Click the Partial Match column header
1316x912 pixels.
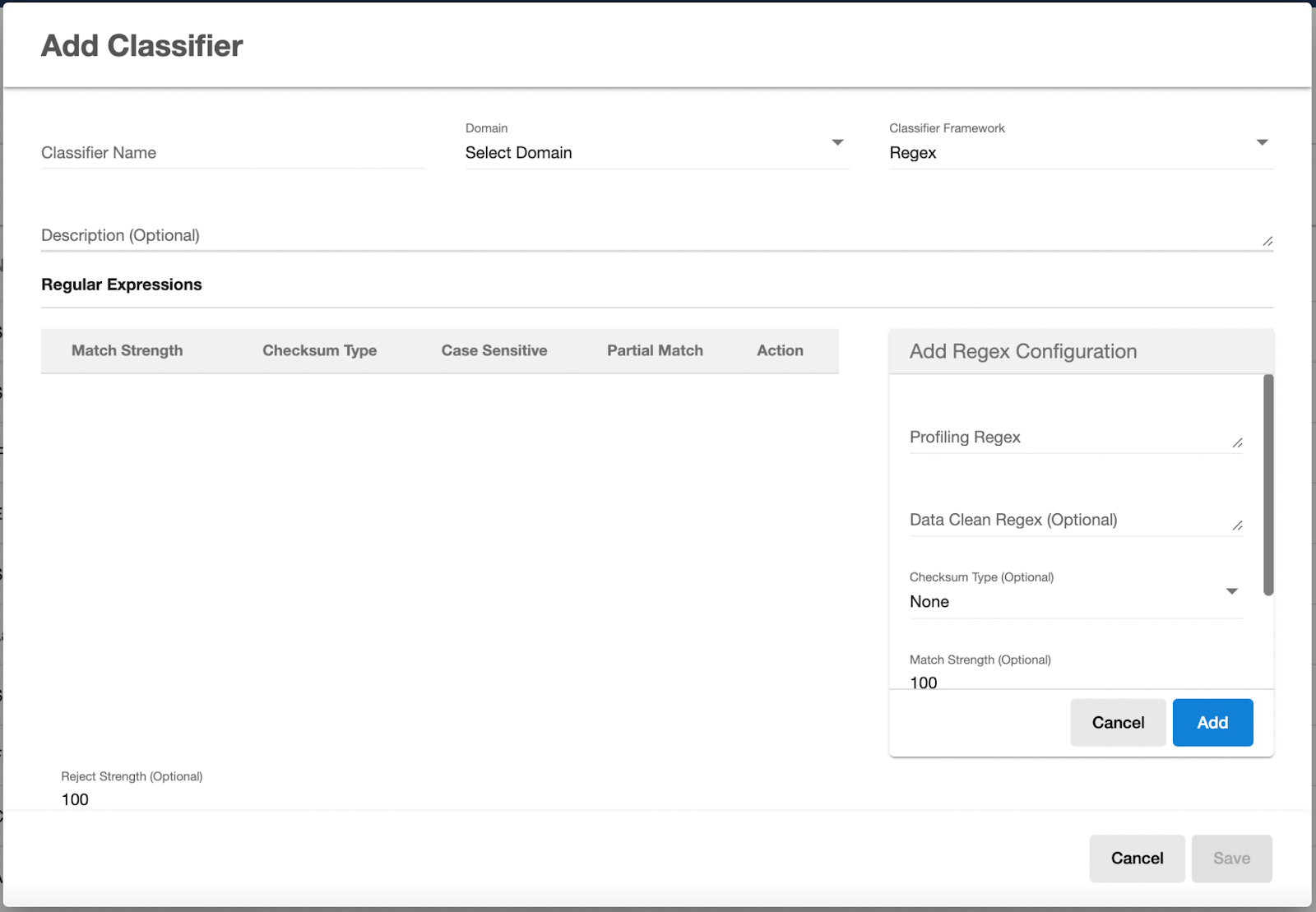(x=655, y=351)
